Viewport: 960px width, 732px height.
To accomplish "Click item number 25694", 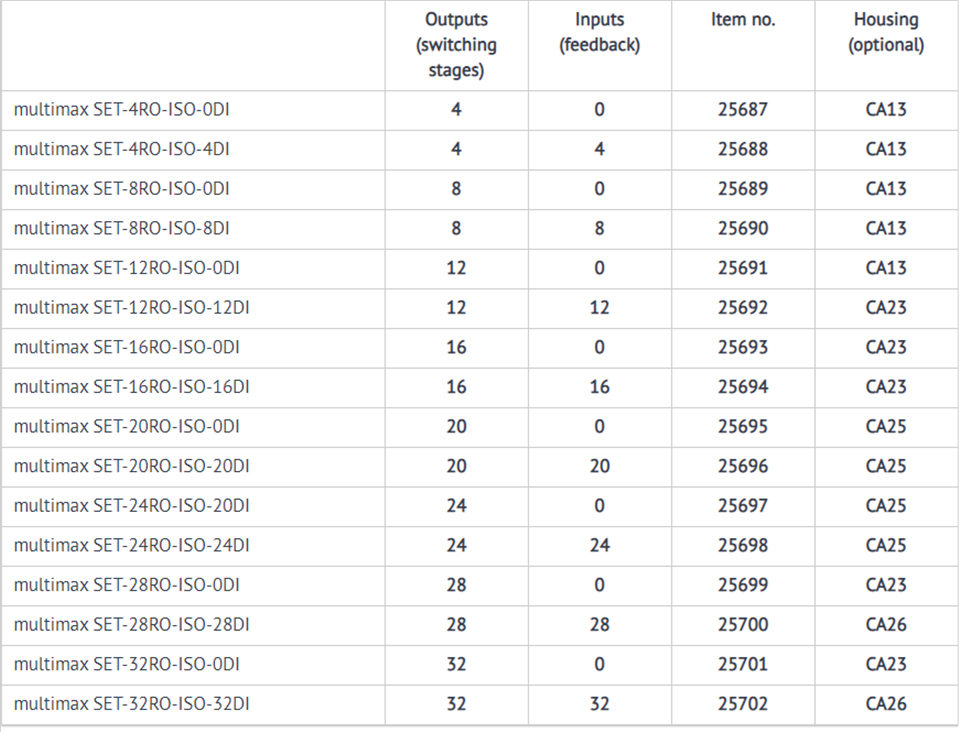I will (742, 387).
